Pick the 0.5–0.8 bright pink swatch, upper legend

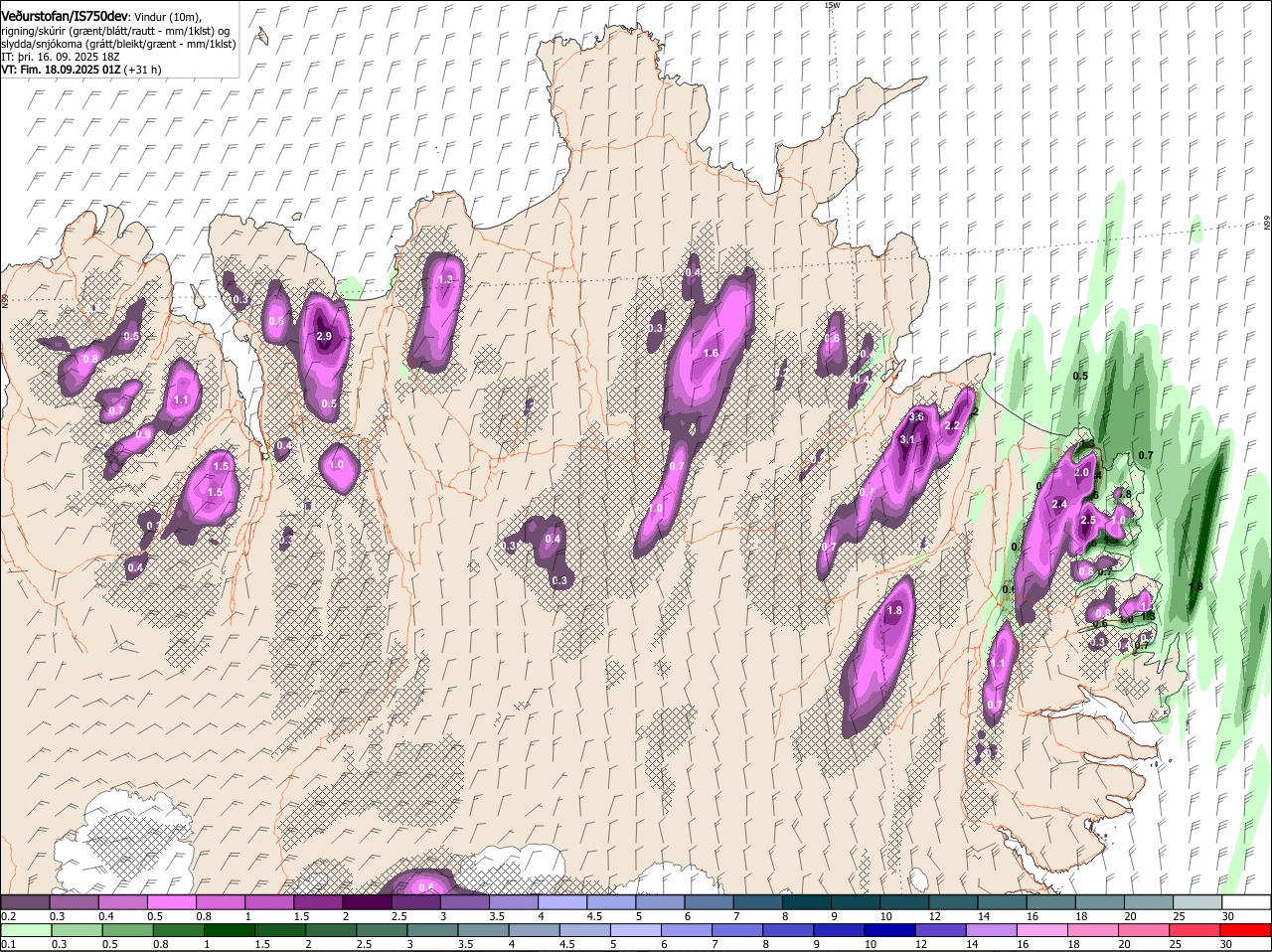[x=171, y=901]
